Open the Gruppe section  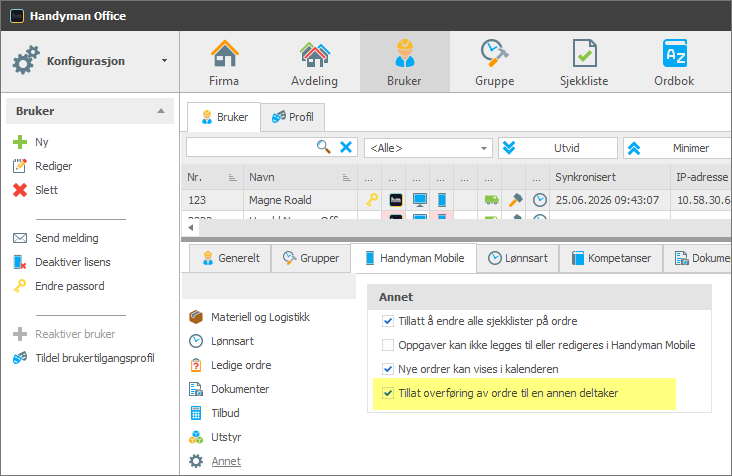click(x=494, y=63)
